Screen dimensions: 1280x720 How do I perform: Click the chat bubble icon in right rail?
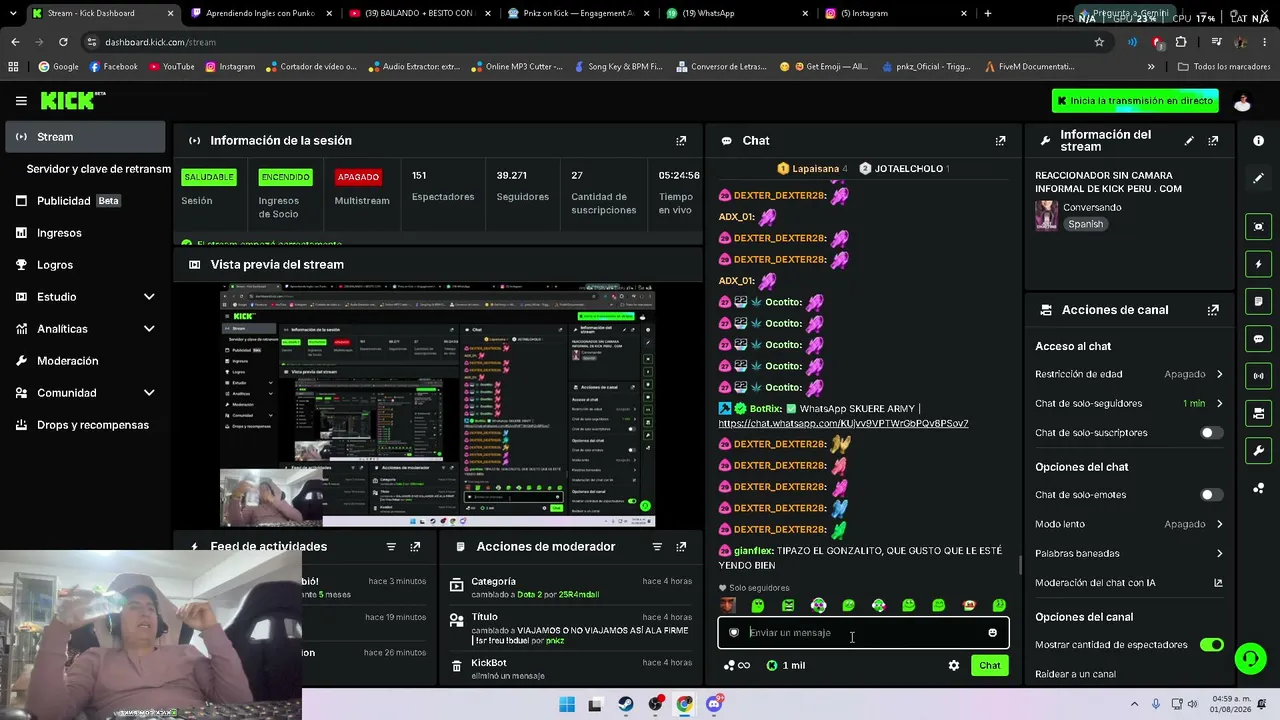pyautogui.click(x=1258, y=339)
